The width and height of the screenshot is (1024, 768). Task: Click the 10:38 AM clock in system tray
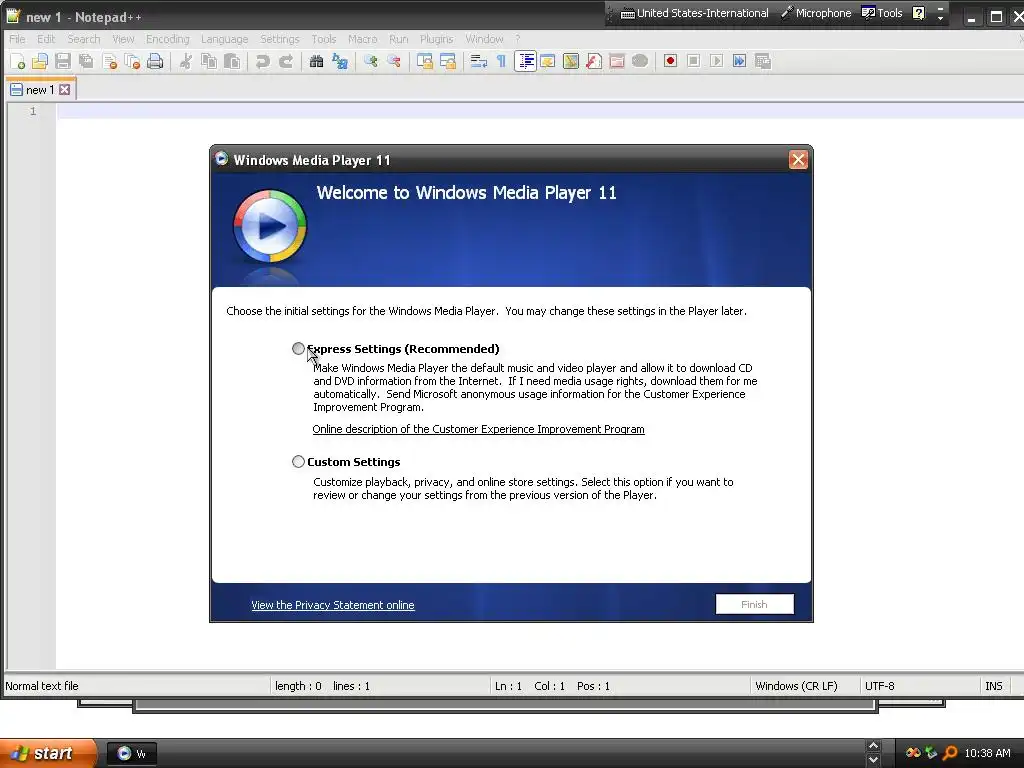(987, 753)
